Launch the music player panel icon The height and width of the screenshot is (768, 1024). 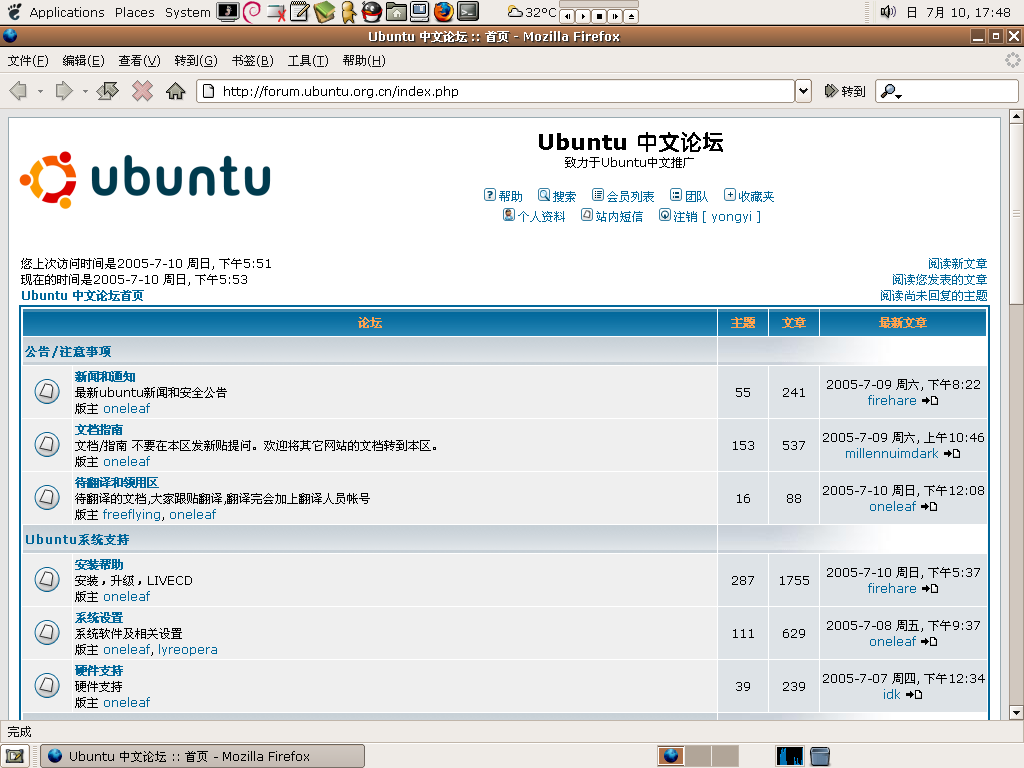pyautogui.click(x=228, y=11)
